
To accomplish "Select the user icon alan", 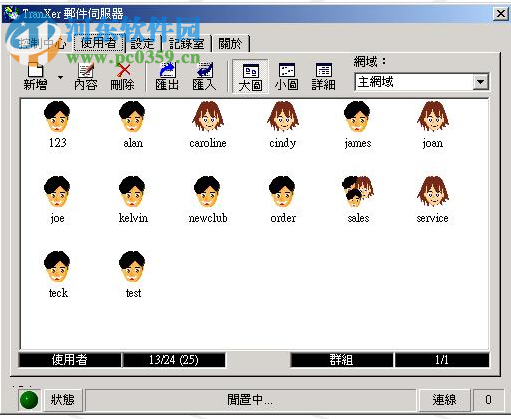I will [133, 125].
